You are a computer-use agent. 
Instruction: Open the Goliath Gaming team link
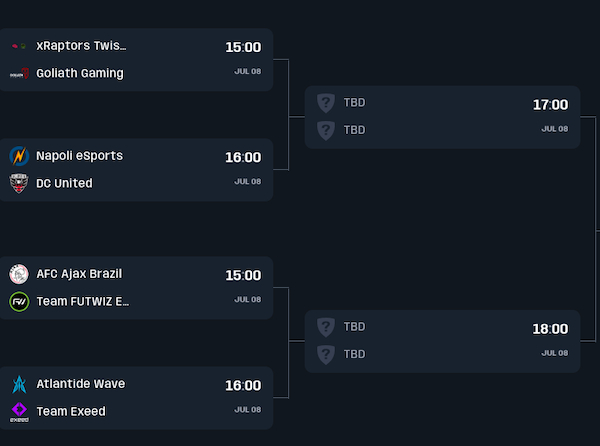coord(79,73)
